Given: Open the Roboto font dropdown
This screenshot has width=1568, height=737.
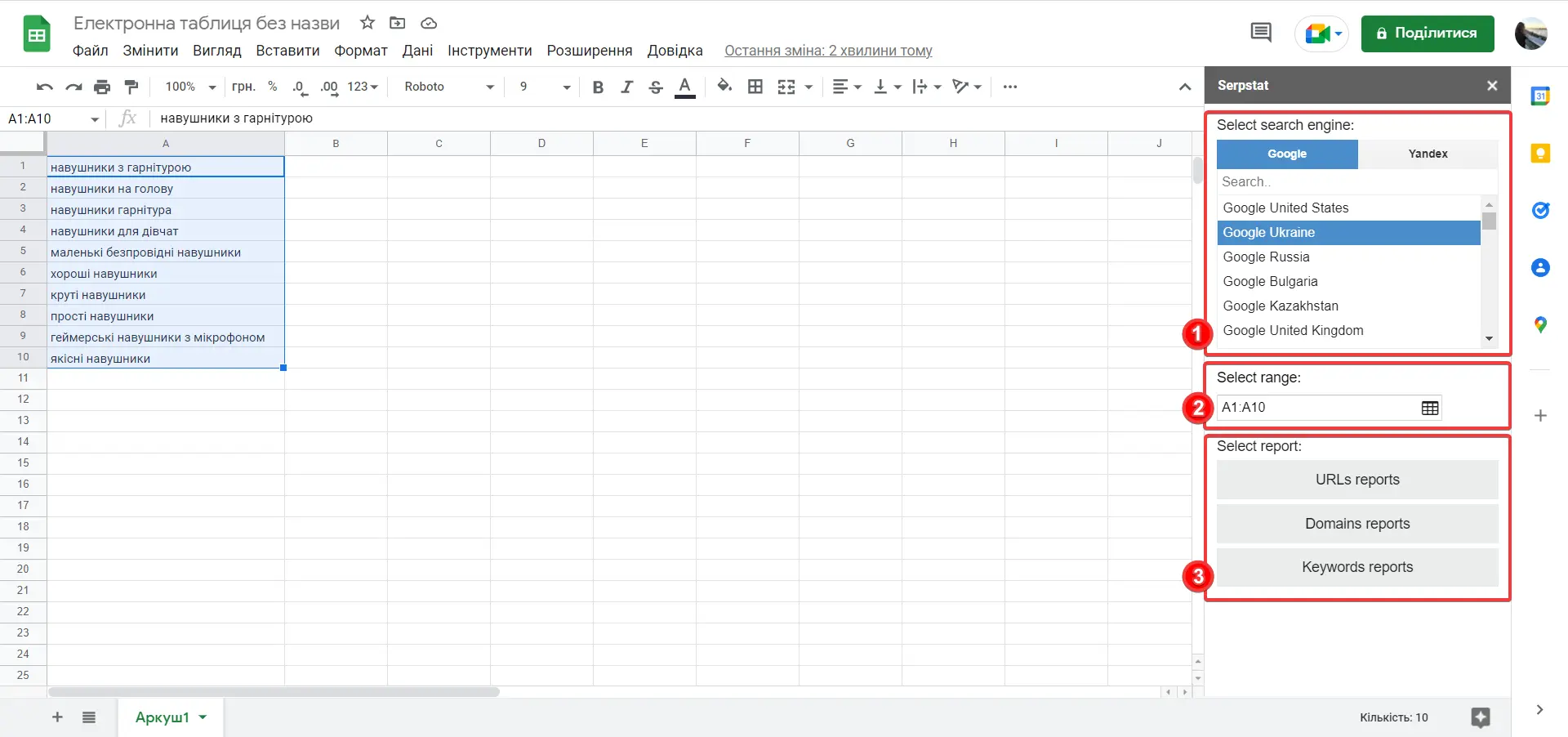Looking at the screenshot, I should (449, 87).
